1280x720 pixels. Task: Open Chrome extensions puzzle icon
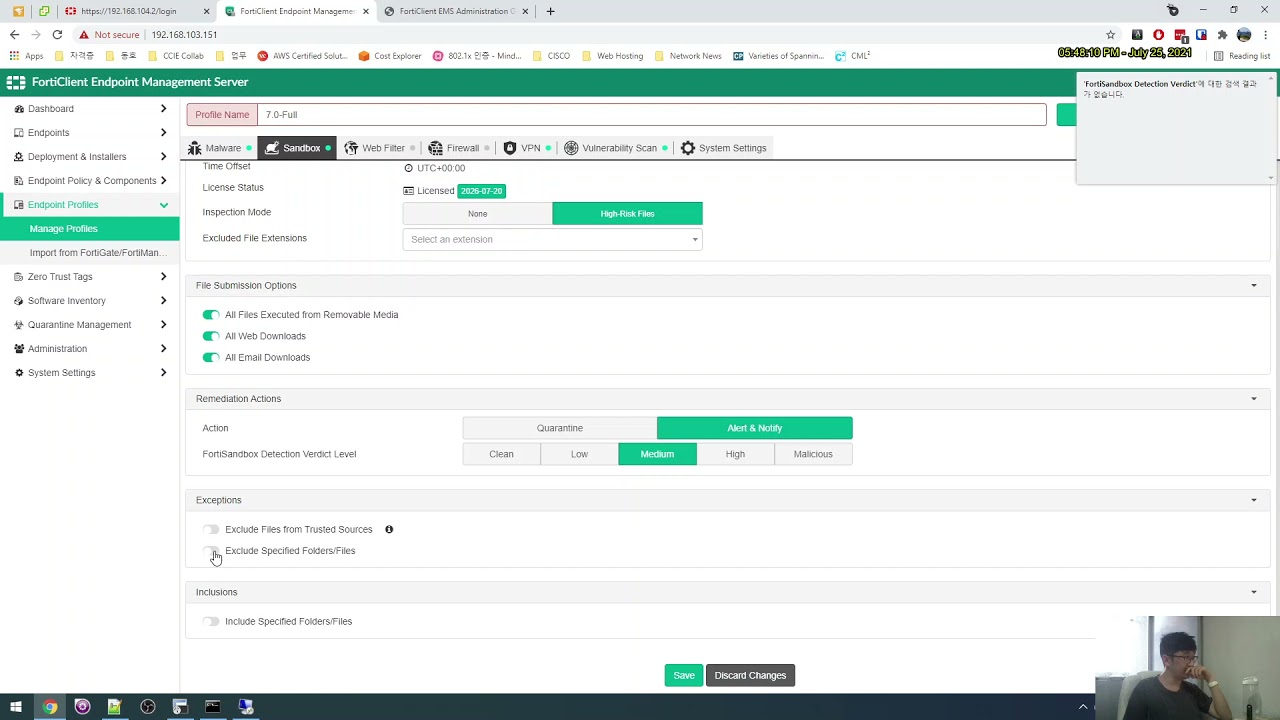(1222, 35)
